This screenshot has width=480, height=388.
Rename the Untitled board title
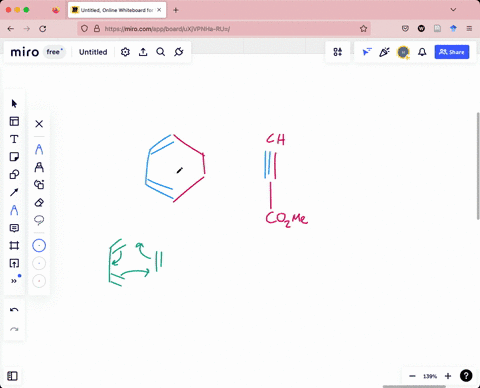93,52
